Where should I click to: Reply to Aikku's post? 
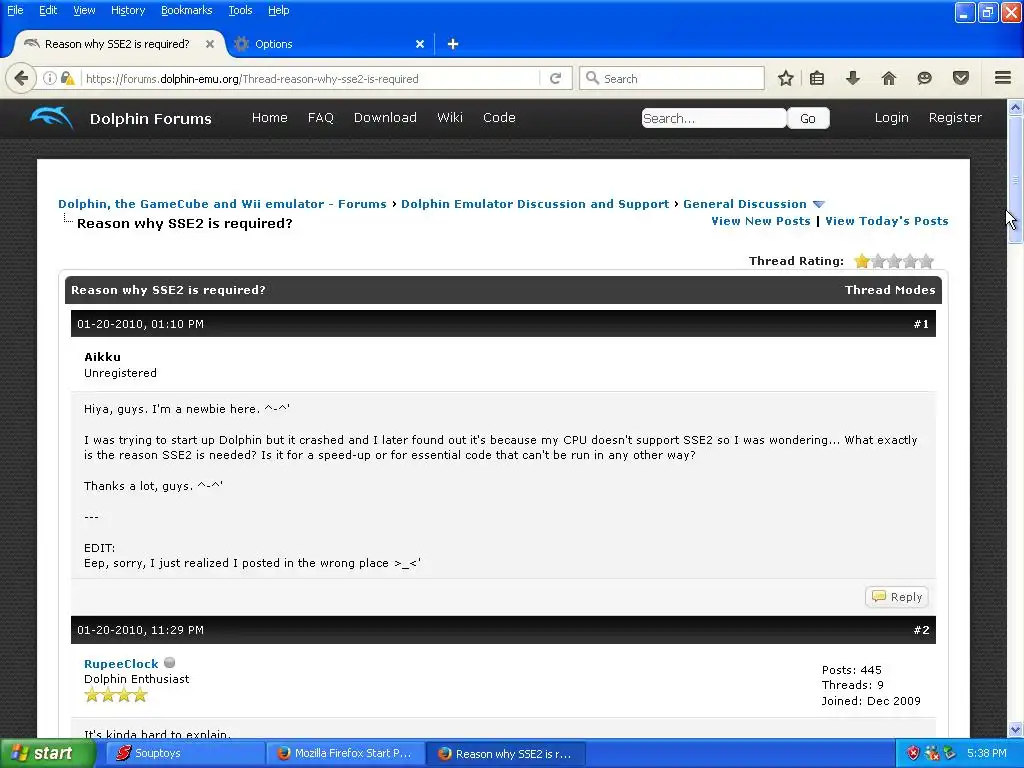(x=897, y=597)
